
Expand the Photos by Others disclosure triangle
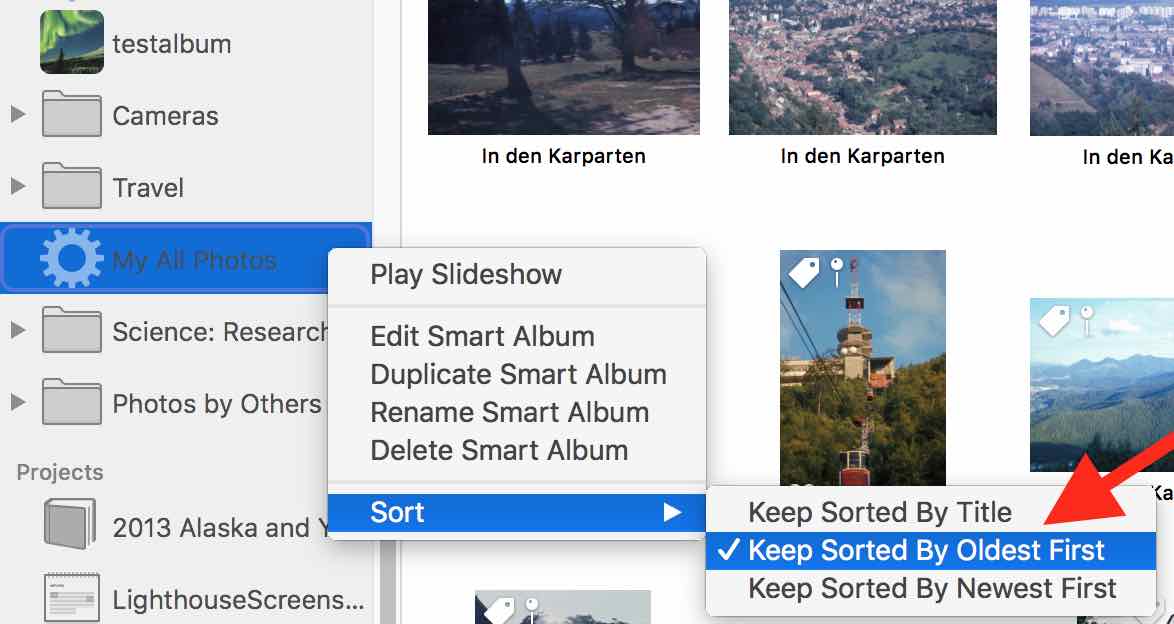coord(17,403)
